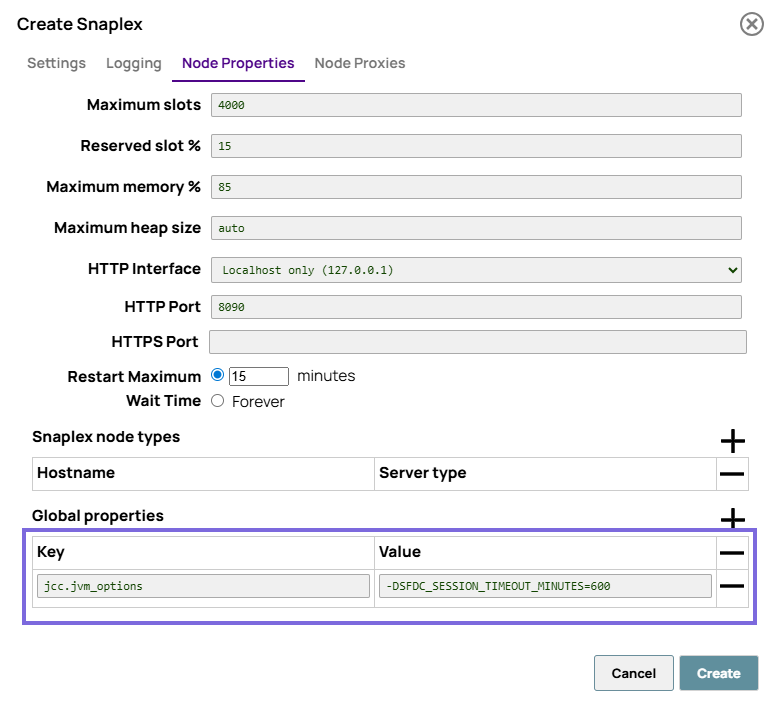Focus the Maximum memory % field
The height and width of the screenshot is (702, 783).
[476, 187]
